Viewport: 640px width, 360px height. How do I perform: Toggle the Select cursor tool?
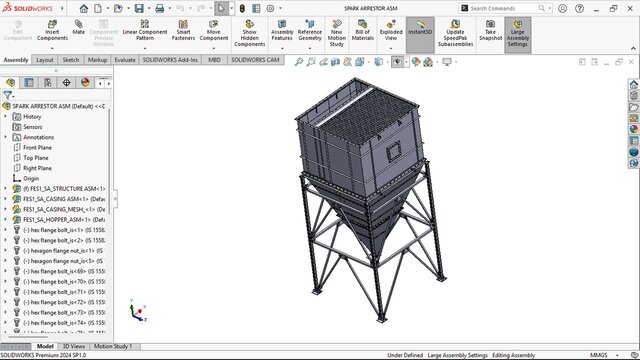point(221,8)
